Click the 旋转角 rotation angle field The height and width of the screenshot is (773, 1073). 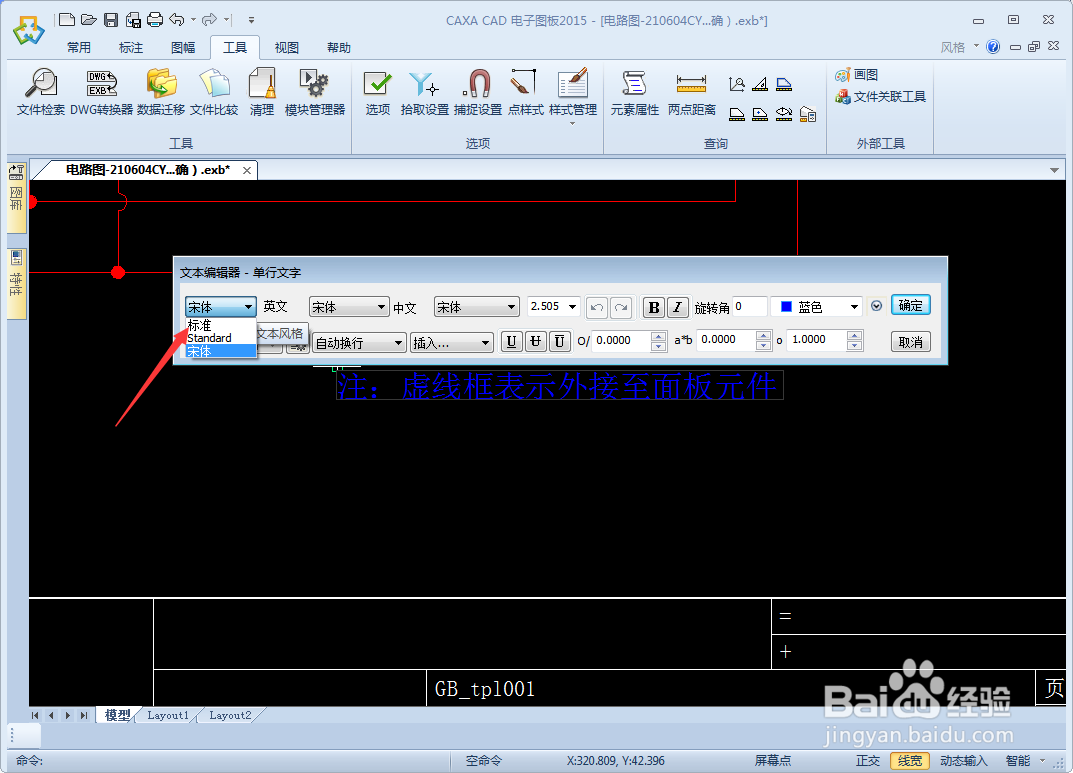tap(749, 306)
